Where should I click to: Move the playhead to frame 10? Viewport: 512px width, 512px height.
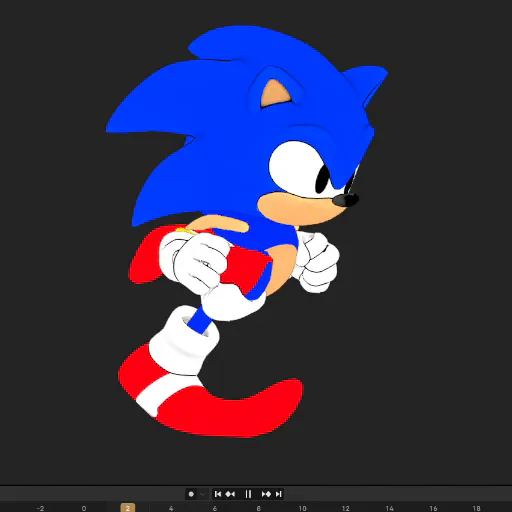pos(302,508)
